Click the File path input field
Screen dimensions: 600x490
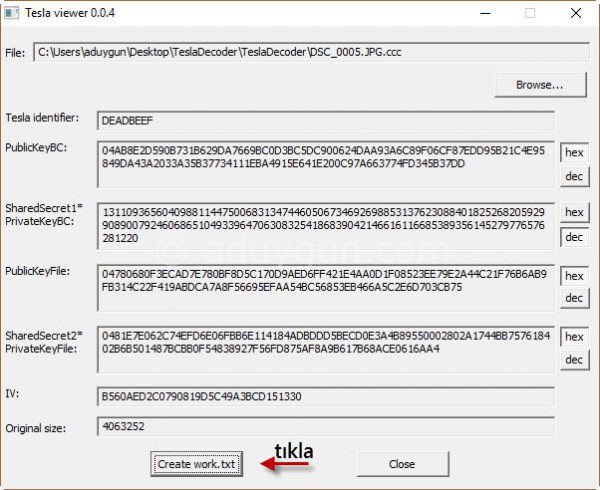click(311, 52)
